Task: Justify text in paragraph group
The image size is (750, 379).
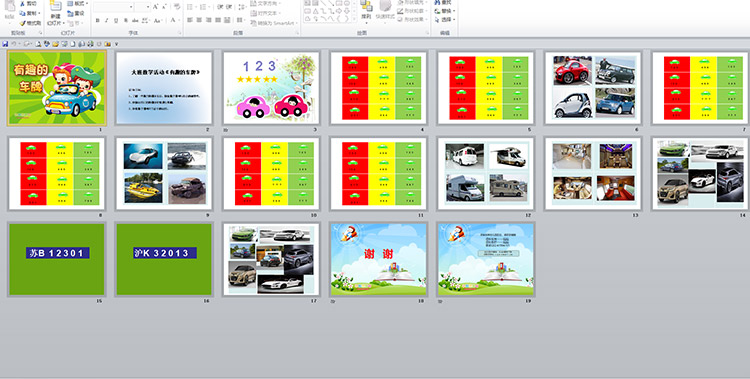Action: 219,21
